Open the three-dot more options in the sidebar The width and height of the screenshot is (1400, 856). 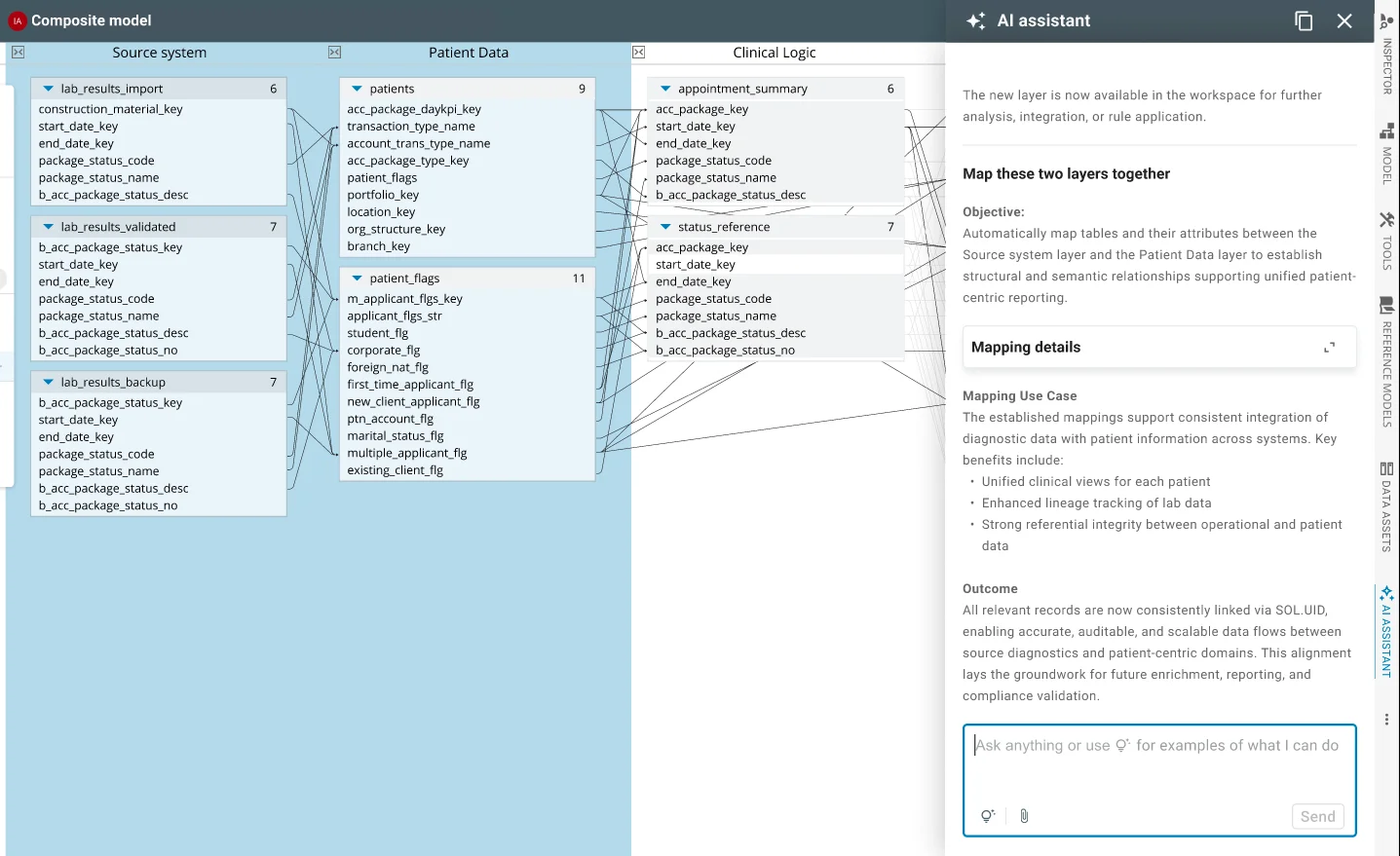pyautogui.click(x=1386, y=720)
